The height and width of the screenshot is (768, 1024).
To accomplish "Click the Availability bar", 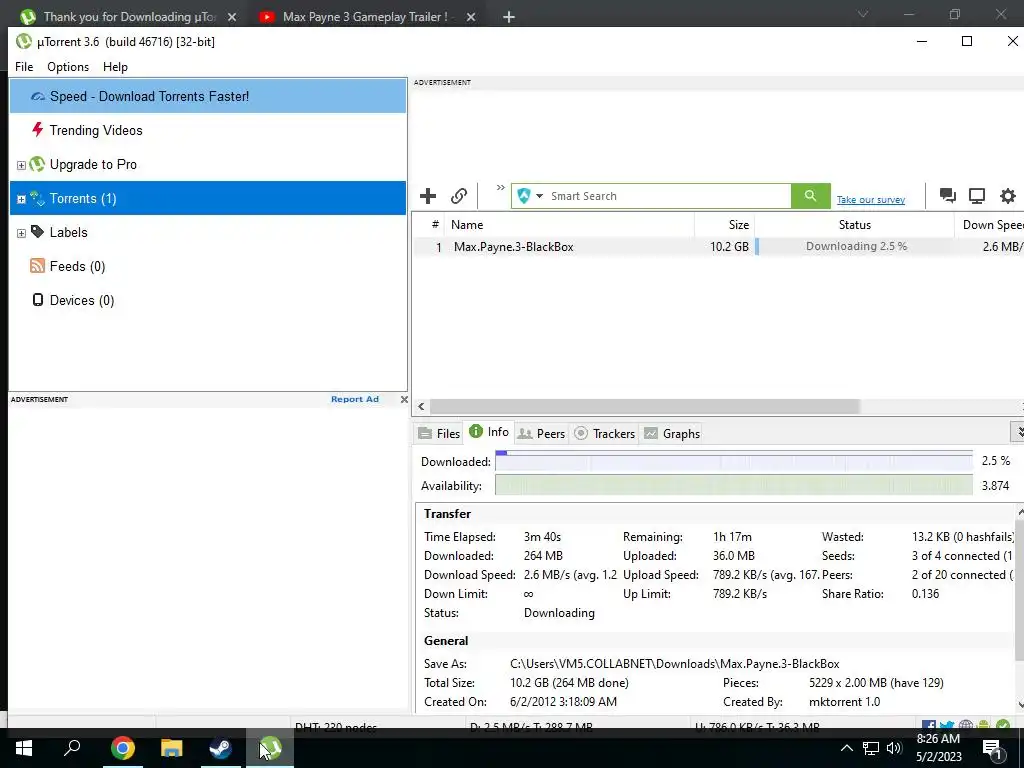I will tap(733, 485).
